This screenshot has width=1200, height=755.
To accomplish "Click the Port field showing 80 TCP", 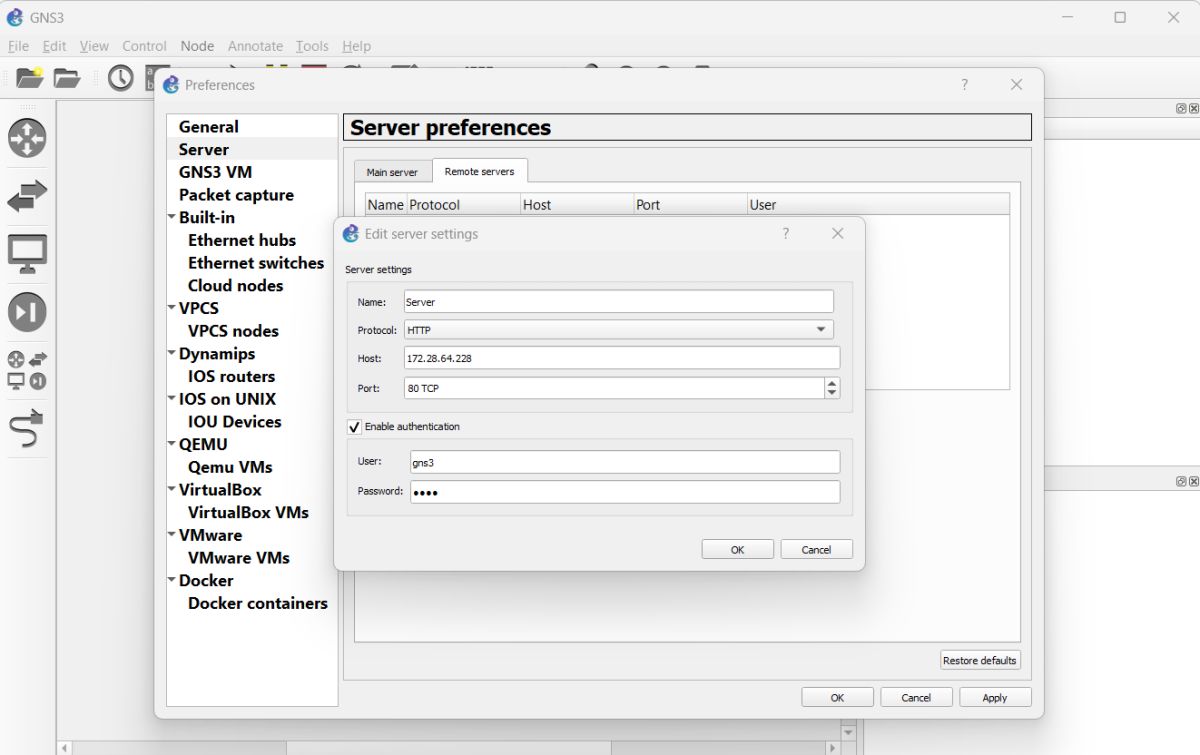I will [x=613, y=388].
